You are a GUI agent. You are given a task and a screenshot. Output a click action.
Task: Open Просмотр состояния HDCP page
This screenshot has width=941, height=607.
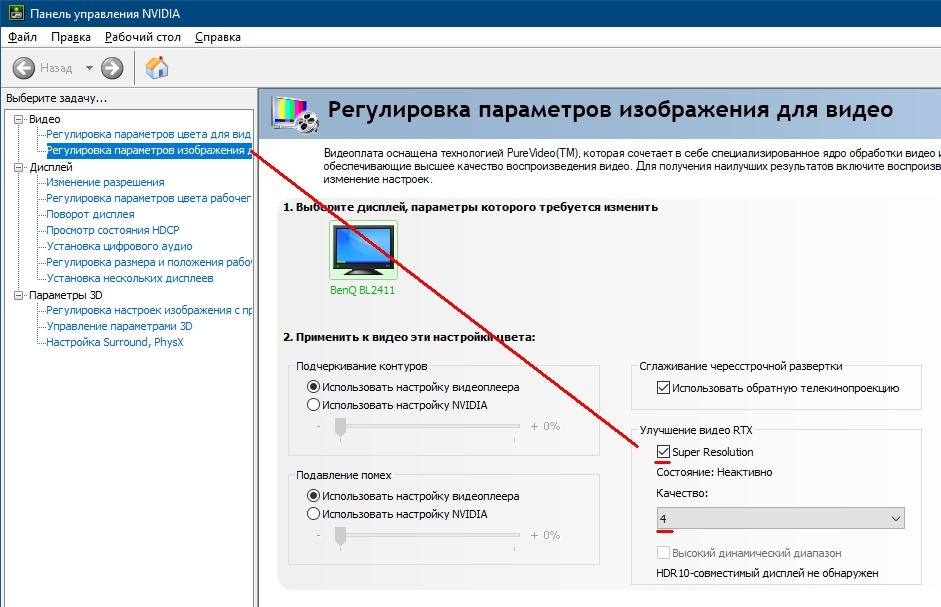(113, 230)
